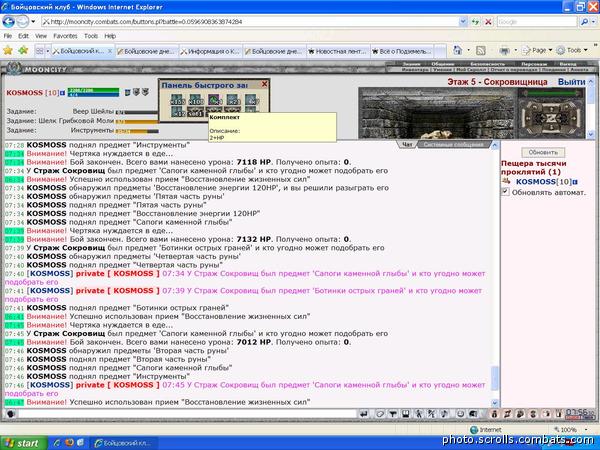The height and width of the screenshot is (450, 600).
Task: Open the Help menu
Action: coord(110,36)
